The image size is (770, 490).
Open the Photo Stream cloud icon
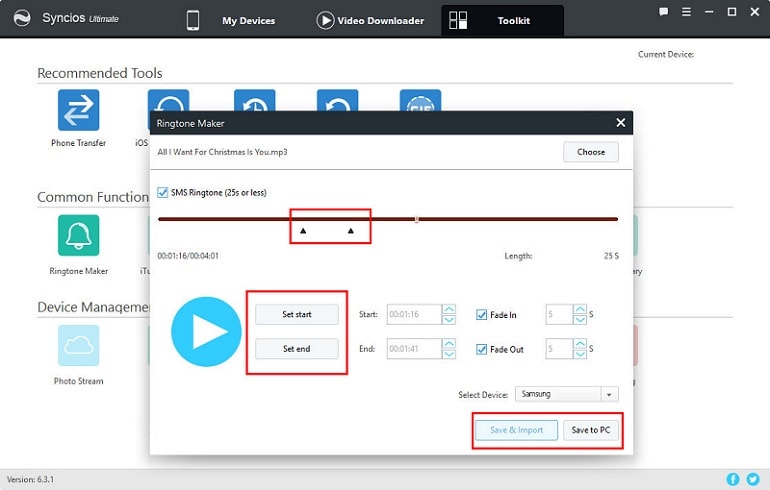coord(78,345)
